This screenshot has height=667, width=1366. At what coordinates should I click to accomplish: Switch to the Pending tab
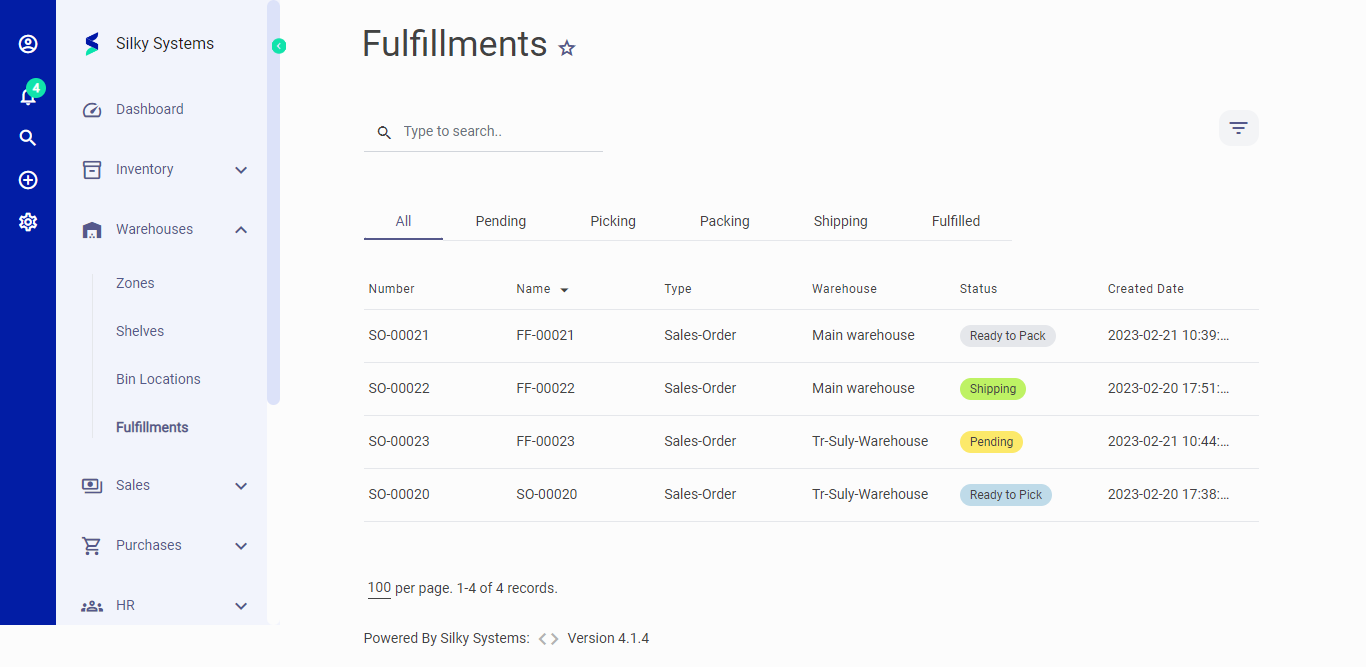[x=500, y=220]
